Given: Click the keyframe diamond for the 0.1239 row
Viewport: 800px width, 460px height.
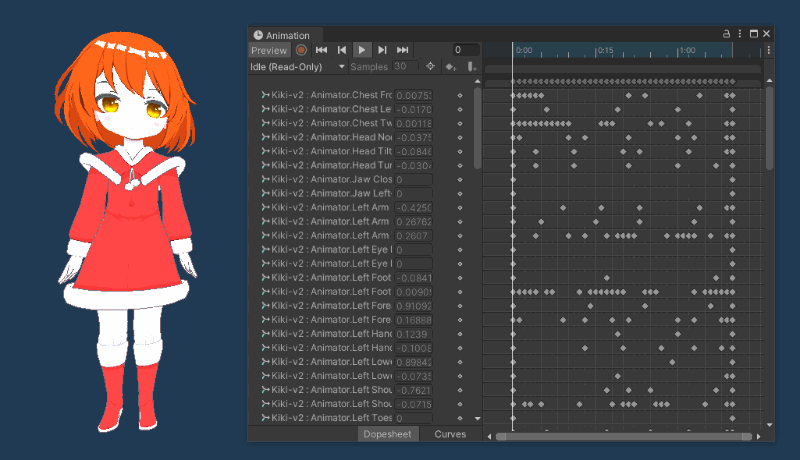Looking at the screenshot, I should click(x=460, y=334).
